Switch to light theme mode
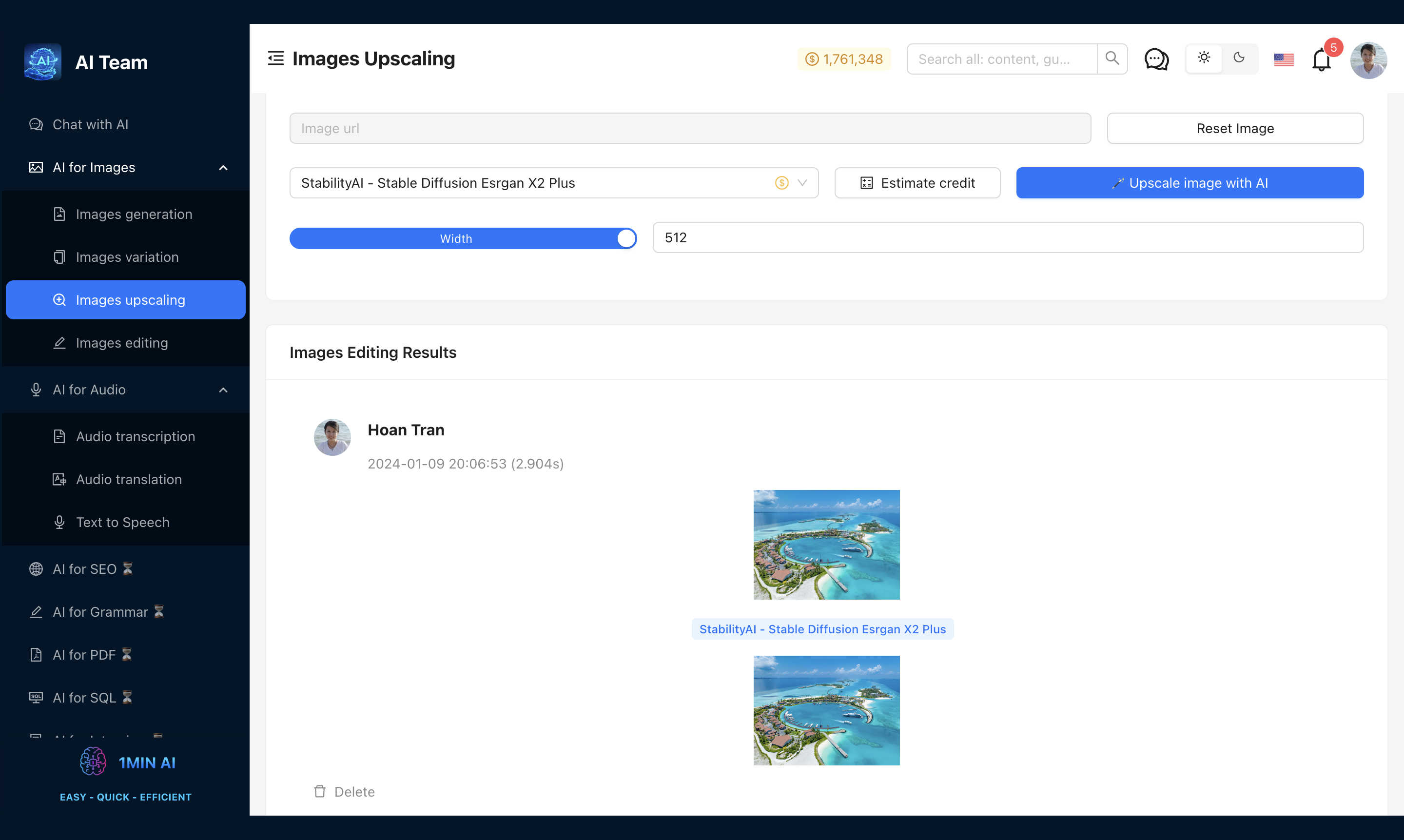This screenshot has height=840, width=1404. tap(1204, 58)
